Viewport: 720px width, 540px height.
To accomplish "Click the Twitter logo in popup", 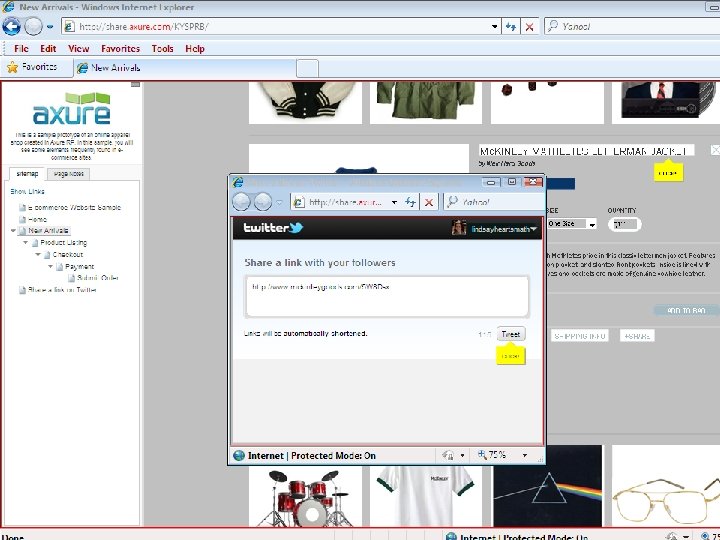I will tap(273, 228).
